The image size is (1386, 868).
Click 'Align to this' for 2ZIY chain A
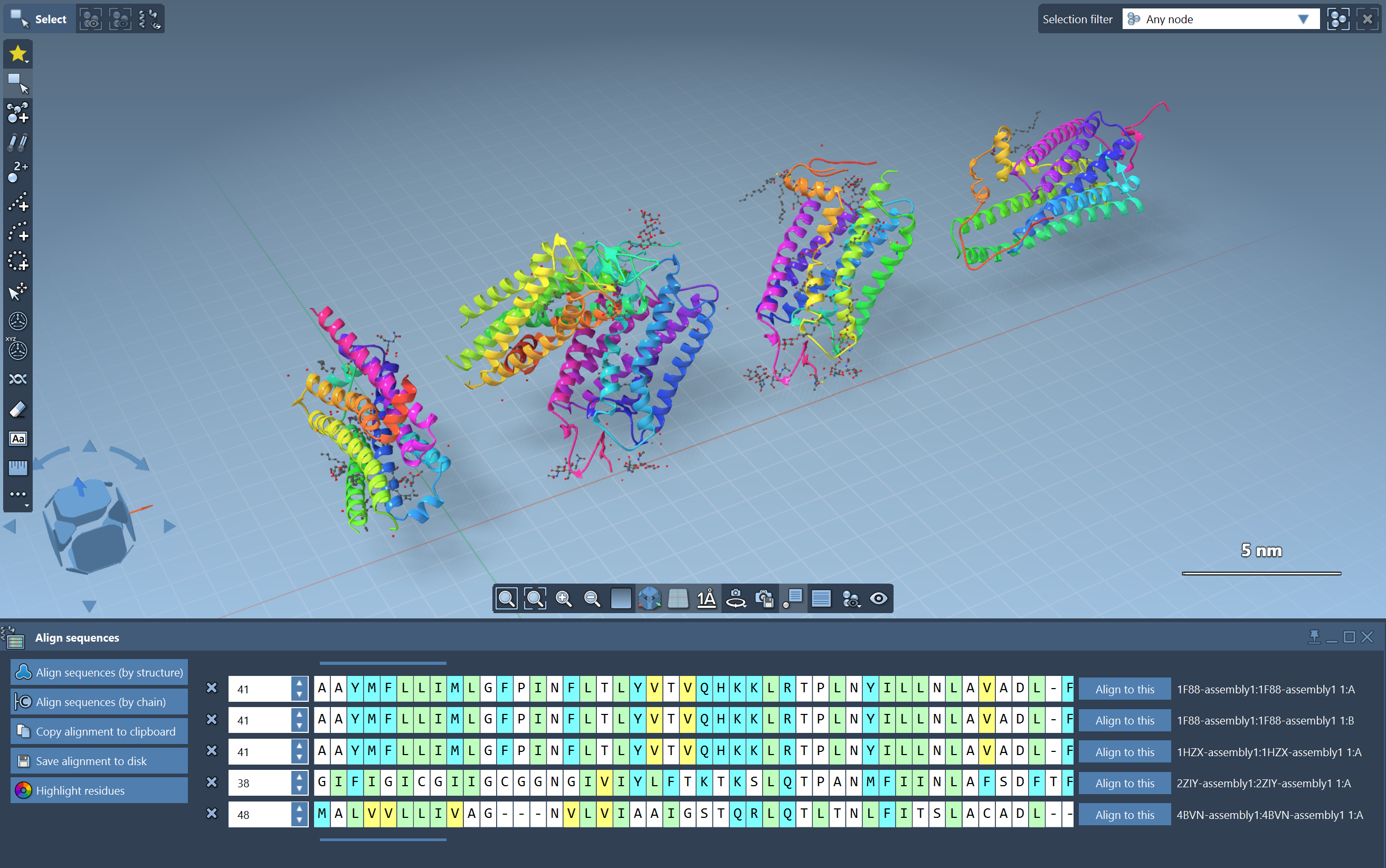[x=1124, y=783]
